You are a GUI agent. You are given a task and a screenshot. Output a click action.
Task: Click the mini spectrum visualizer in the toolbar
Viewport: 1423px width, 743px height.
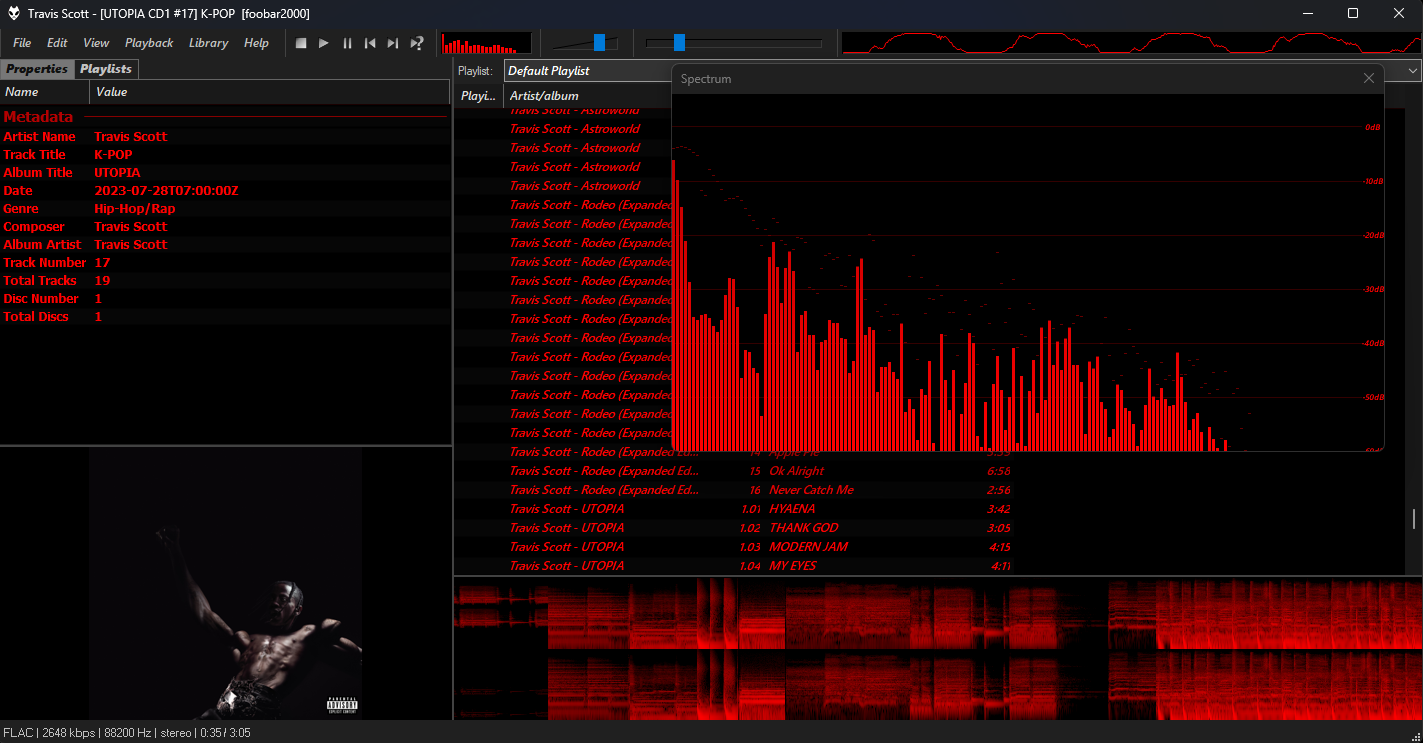click(x=486, y=43)
